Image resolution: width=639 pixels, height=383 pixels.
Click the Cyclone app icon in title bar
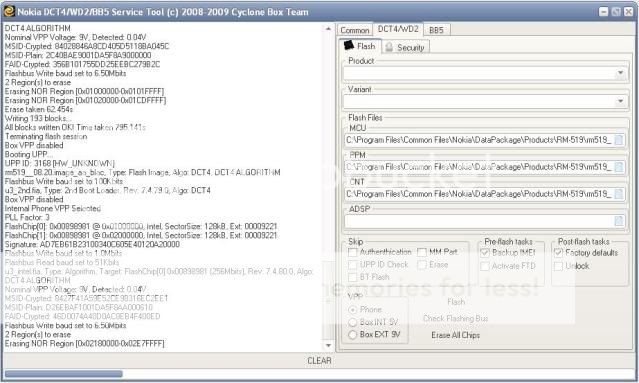(x=9, y=11)
